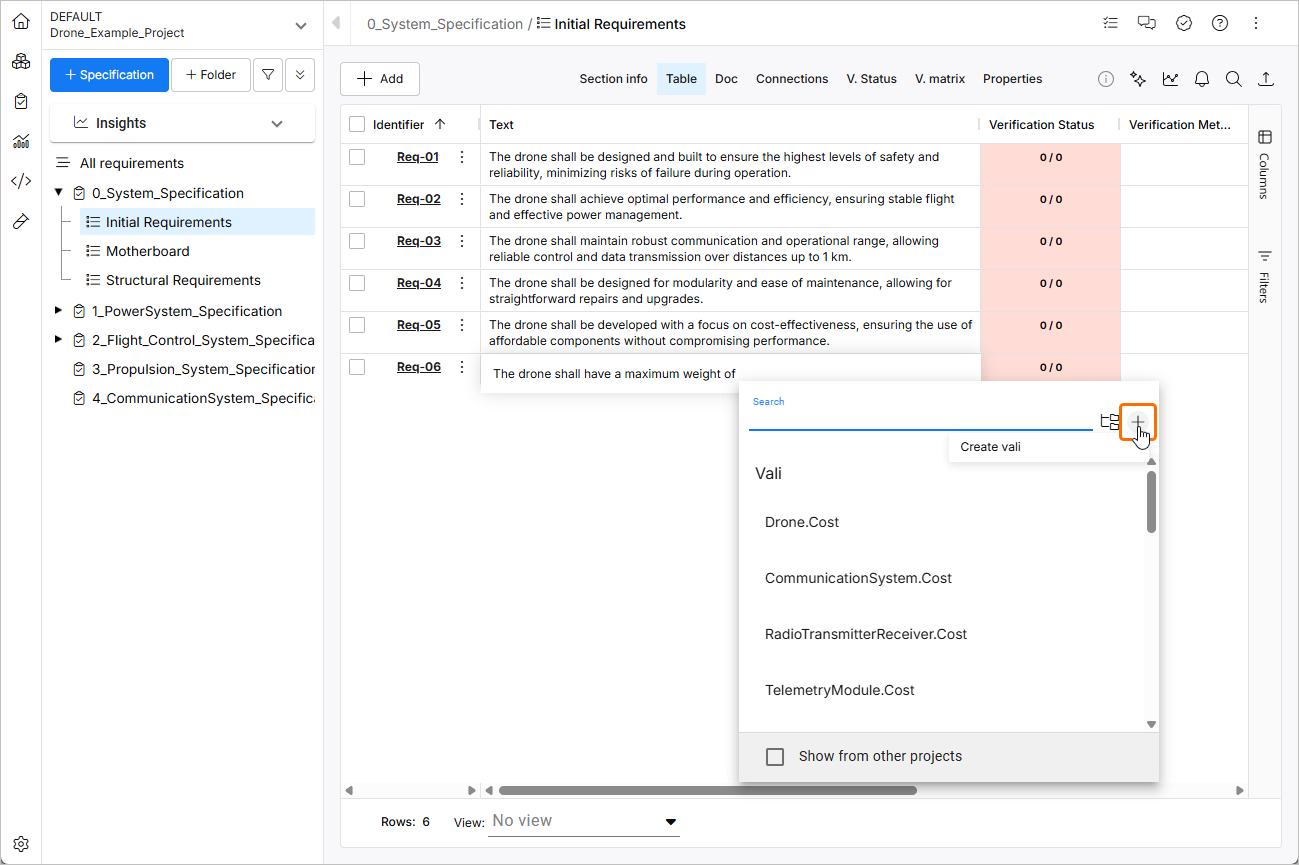Expand 1_PowerSystem_Specification in the tree
Image resolution: width=1299 pixels, height=865 pixels.
tap(57, 310)
